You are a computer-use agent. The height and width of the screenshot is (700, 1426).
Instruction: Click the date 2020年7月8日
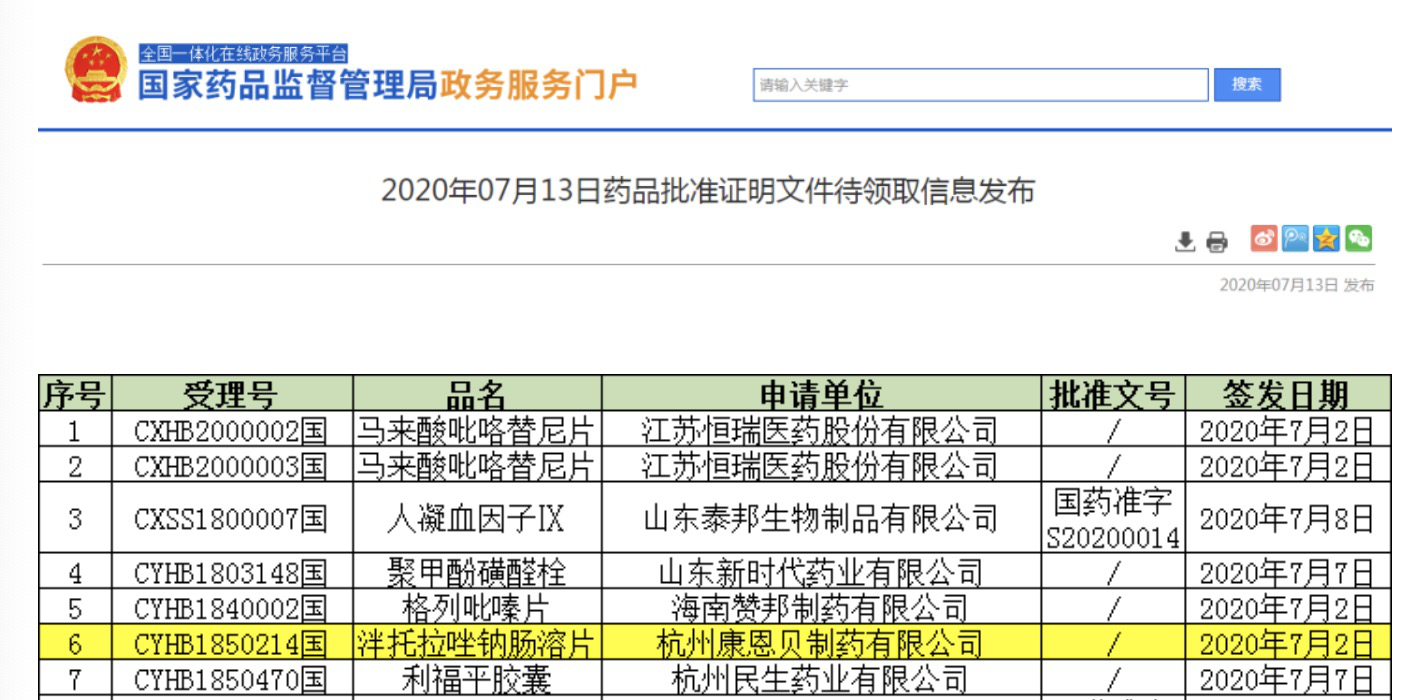tap(1287, 519)
